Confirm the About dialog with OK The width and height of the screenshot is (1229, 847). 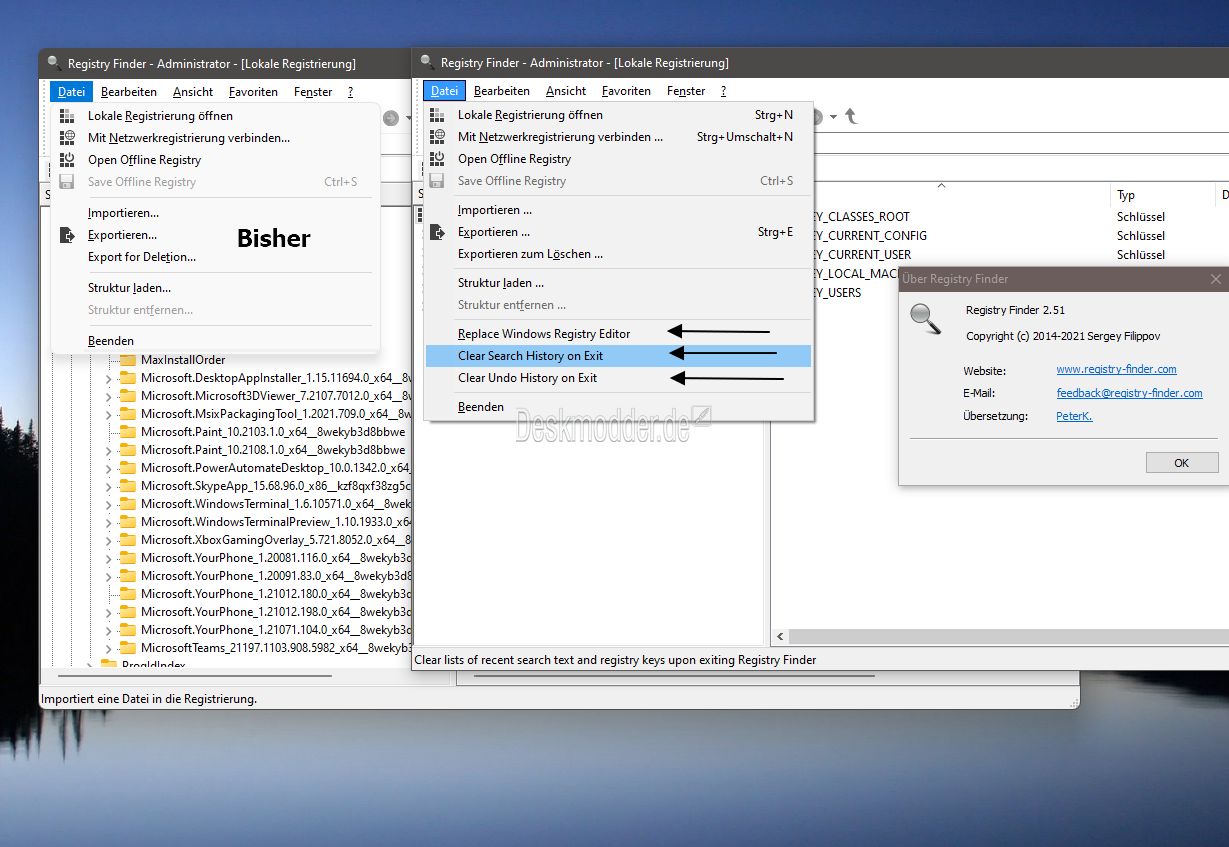coord(1182,463)
